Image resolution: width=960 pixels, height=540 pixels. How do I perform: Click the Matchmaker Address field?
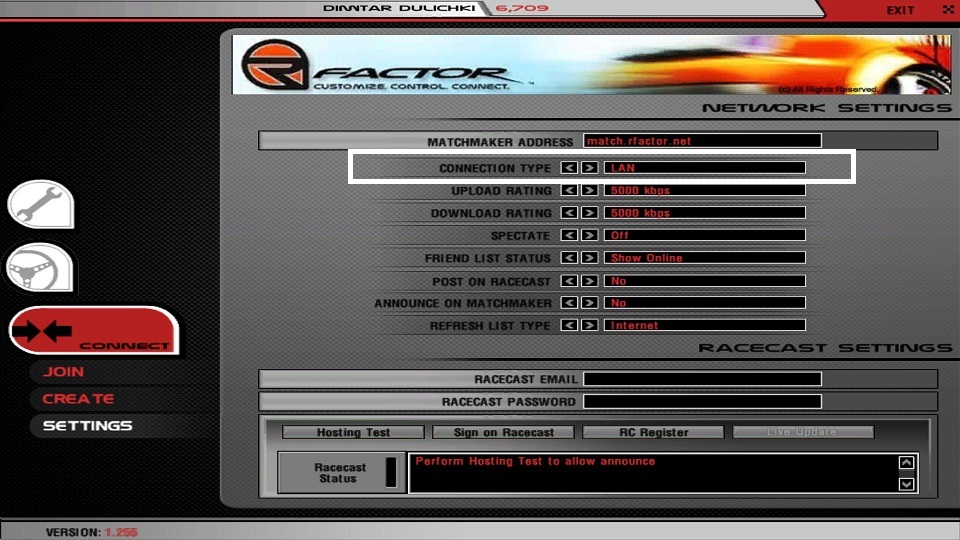point(702,141)
